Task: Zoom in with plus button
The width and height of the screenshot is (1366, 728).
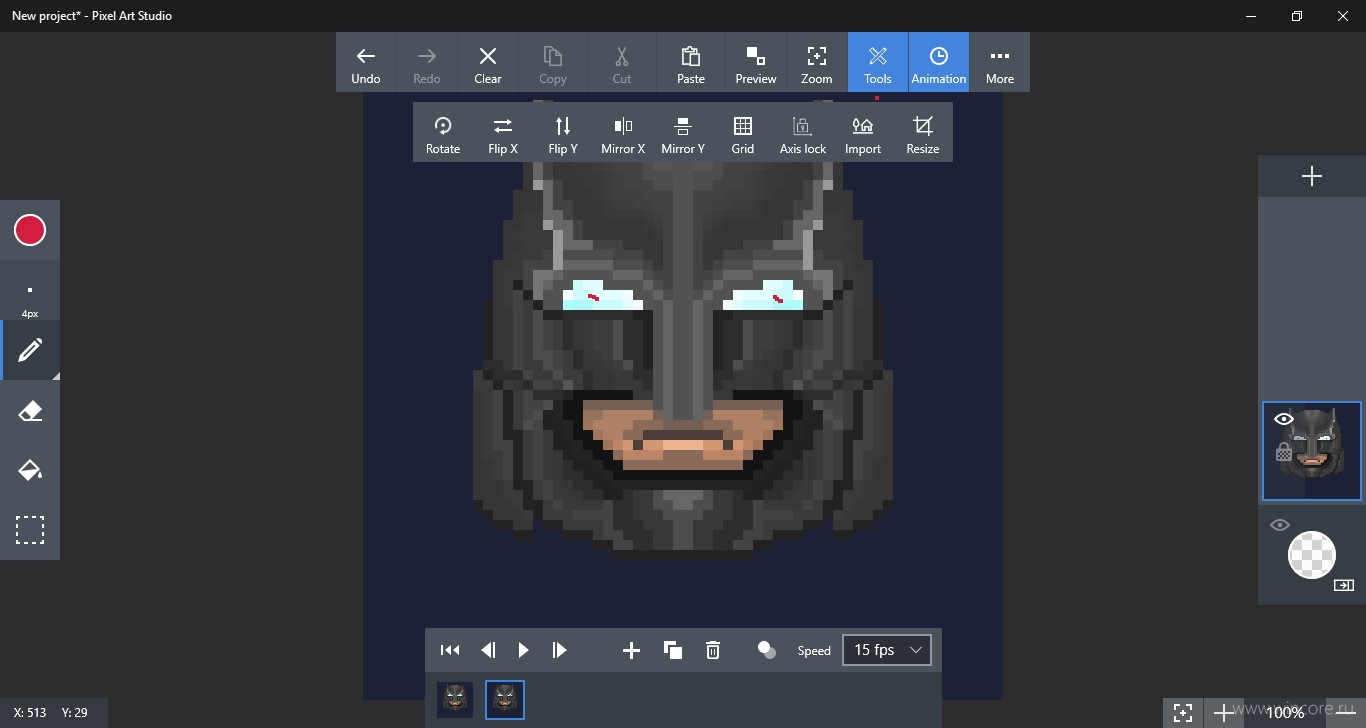Action: coord(1224,713)
